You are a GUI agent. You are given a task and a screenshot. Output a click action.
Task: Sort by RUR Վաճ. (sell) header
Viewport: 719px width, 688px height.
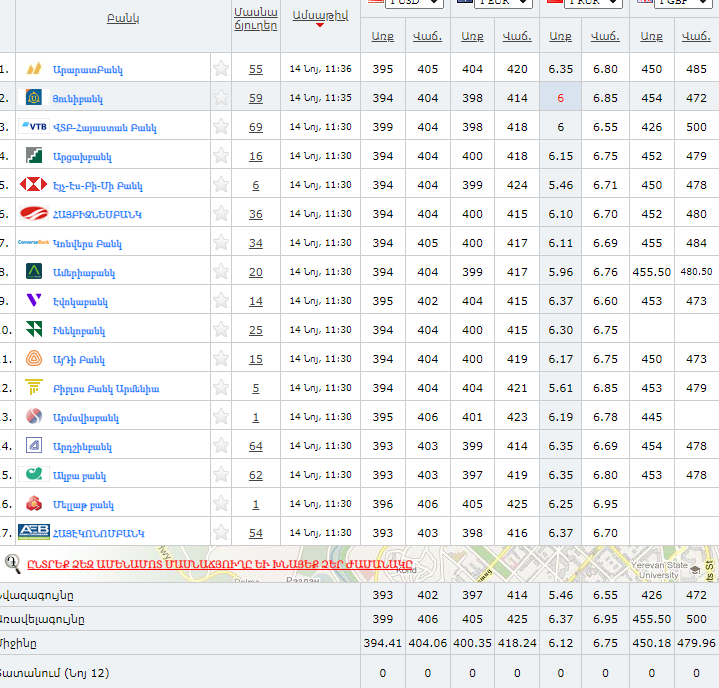click(605, 36)
